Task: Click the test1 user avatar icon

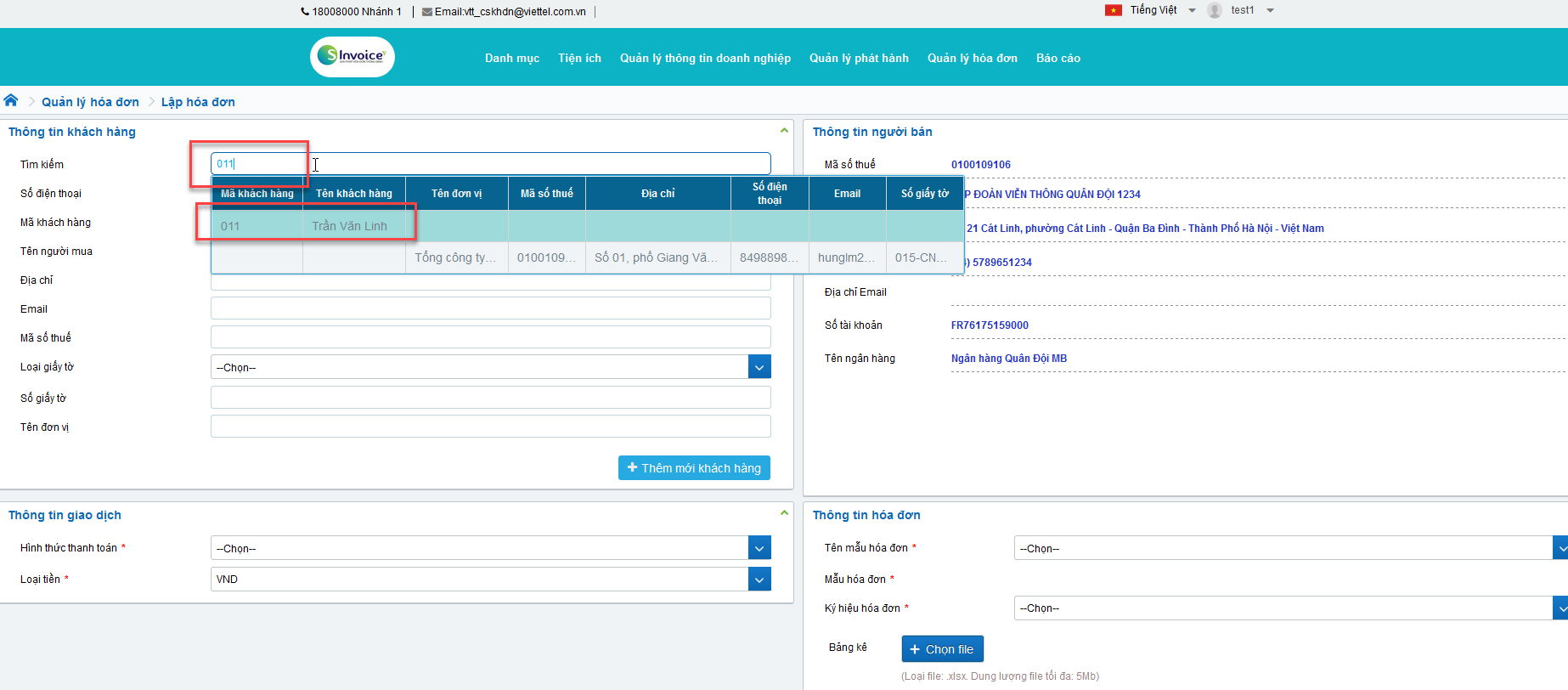Action: point(1215,10)
